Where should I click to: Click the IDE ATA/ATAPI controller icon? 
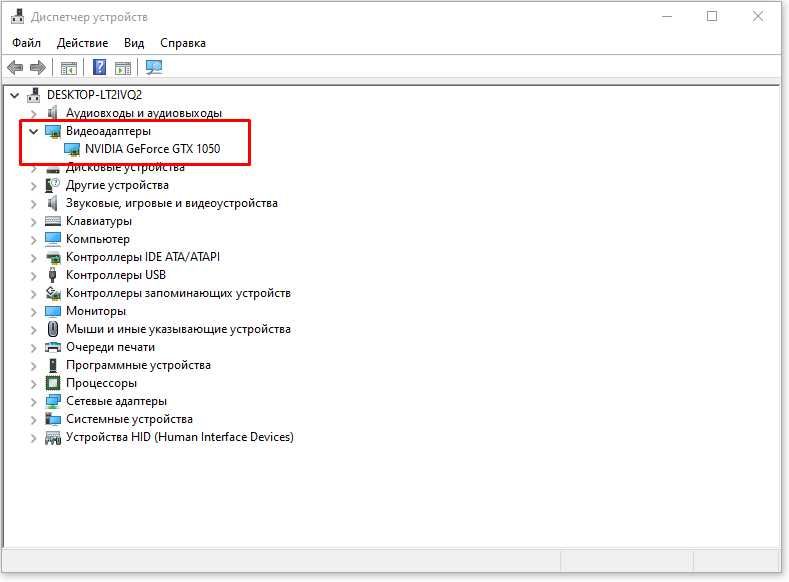53,258
